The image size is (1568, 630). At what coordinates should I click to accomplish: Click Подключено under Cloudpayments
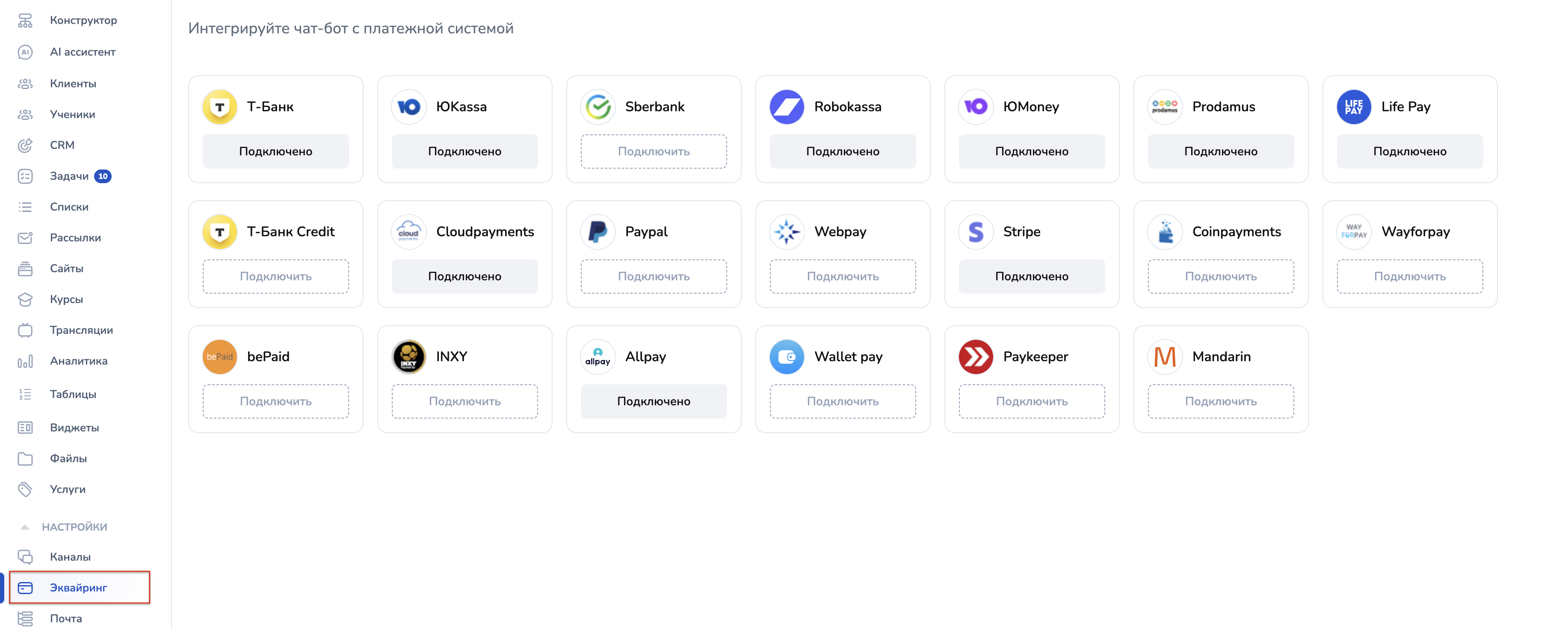464,276
